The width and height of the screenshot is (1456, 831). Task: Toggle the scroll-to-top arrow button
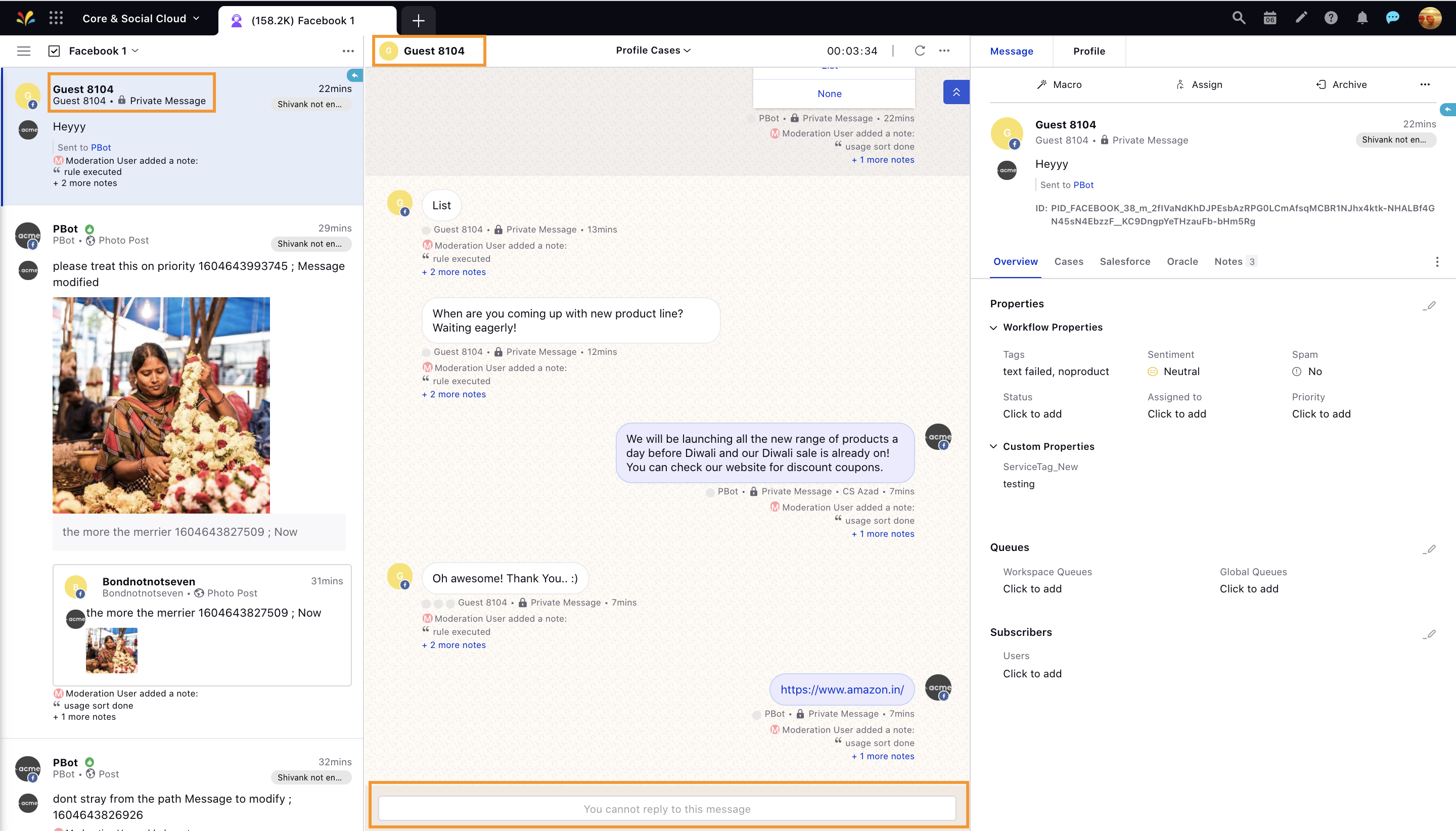(957, 92)
